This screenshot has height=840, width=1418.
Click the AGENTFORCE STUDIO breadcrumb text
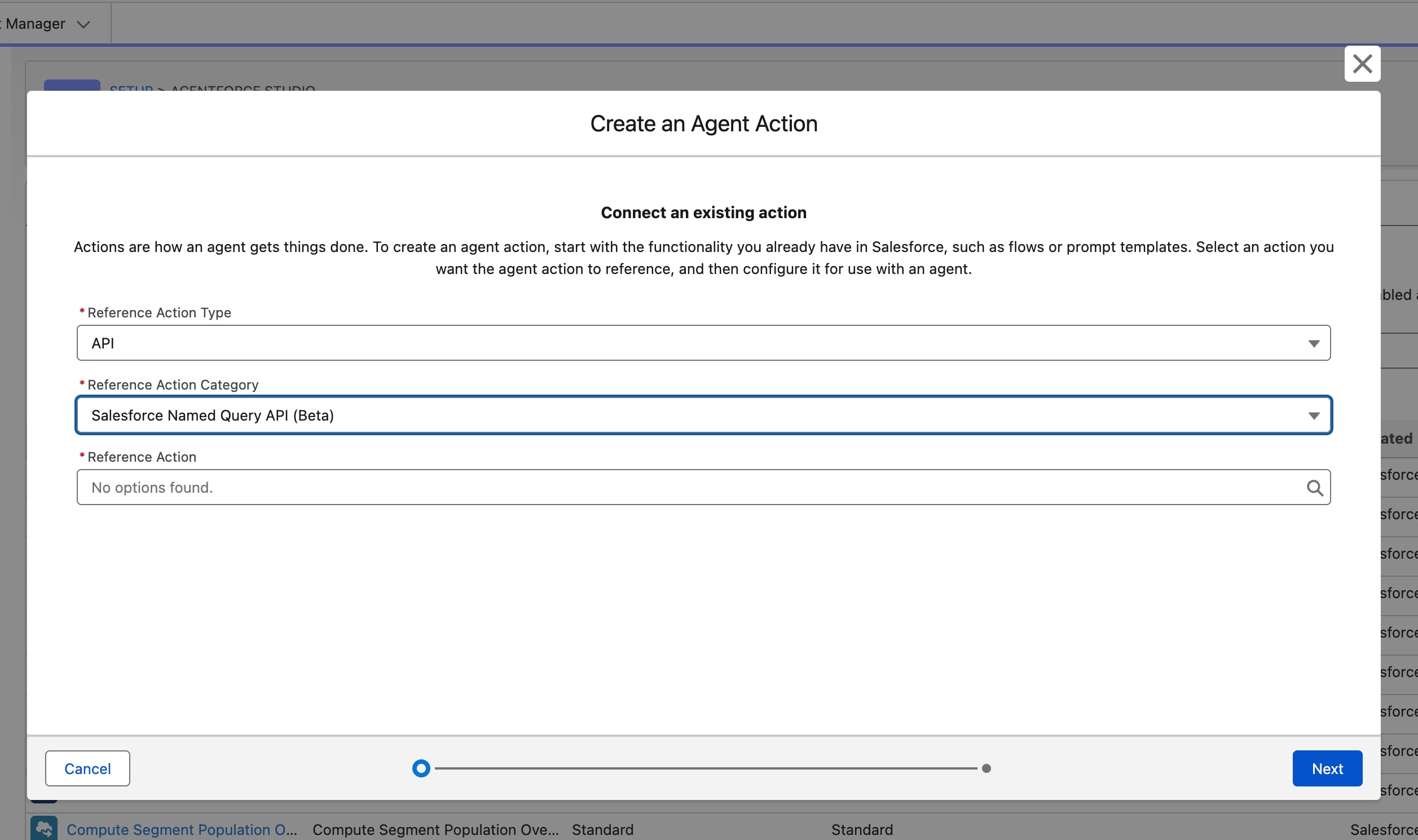[243, 88]
